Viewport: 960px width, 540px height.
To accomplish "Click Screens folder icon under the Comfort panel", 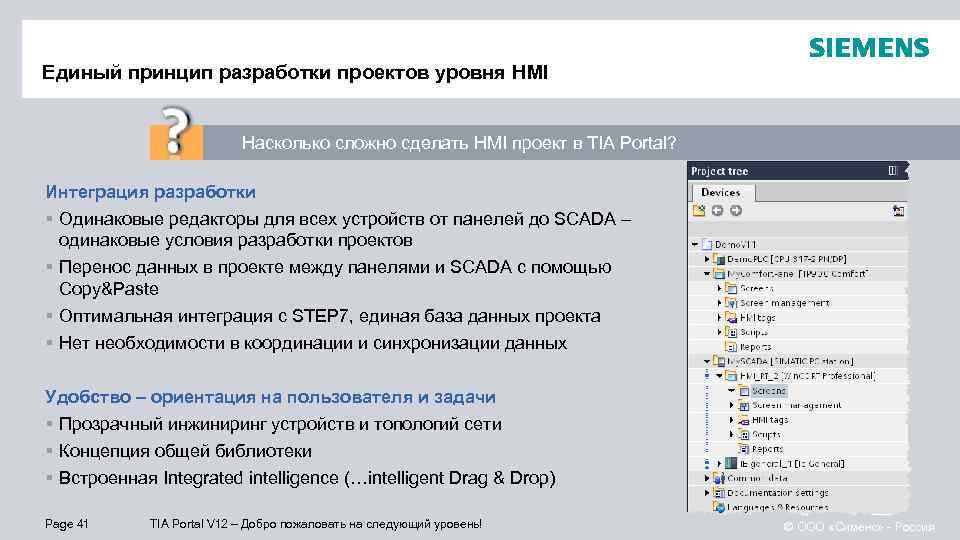I will (731, 288).
